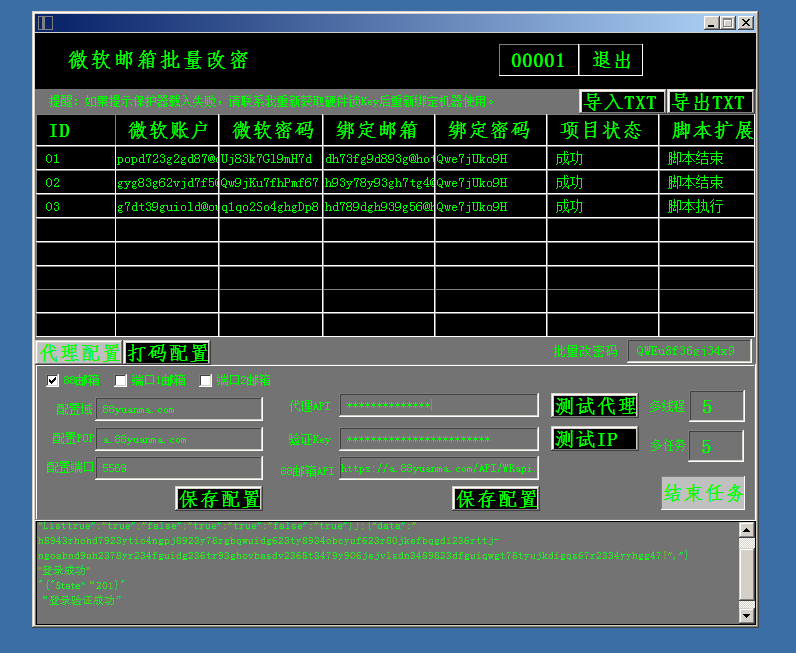The image size is (796, 653).
Task: Click the 多线程 value field
Action: (x=717, y=406)
